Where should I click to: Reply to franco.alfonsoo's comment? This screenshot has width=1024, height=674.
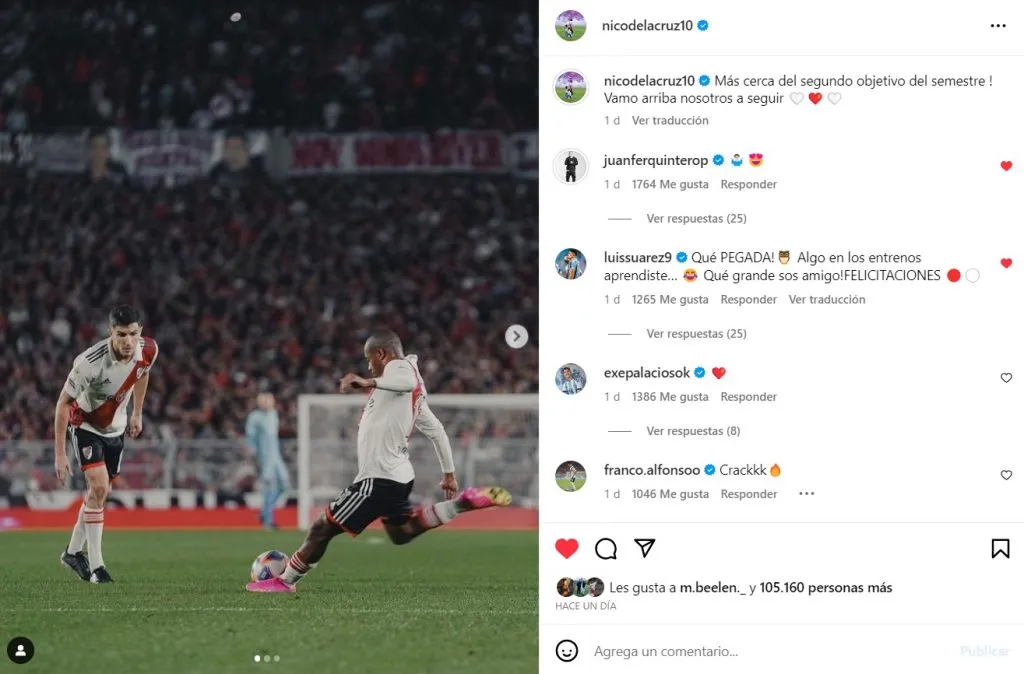[x=748, y=494]
